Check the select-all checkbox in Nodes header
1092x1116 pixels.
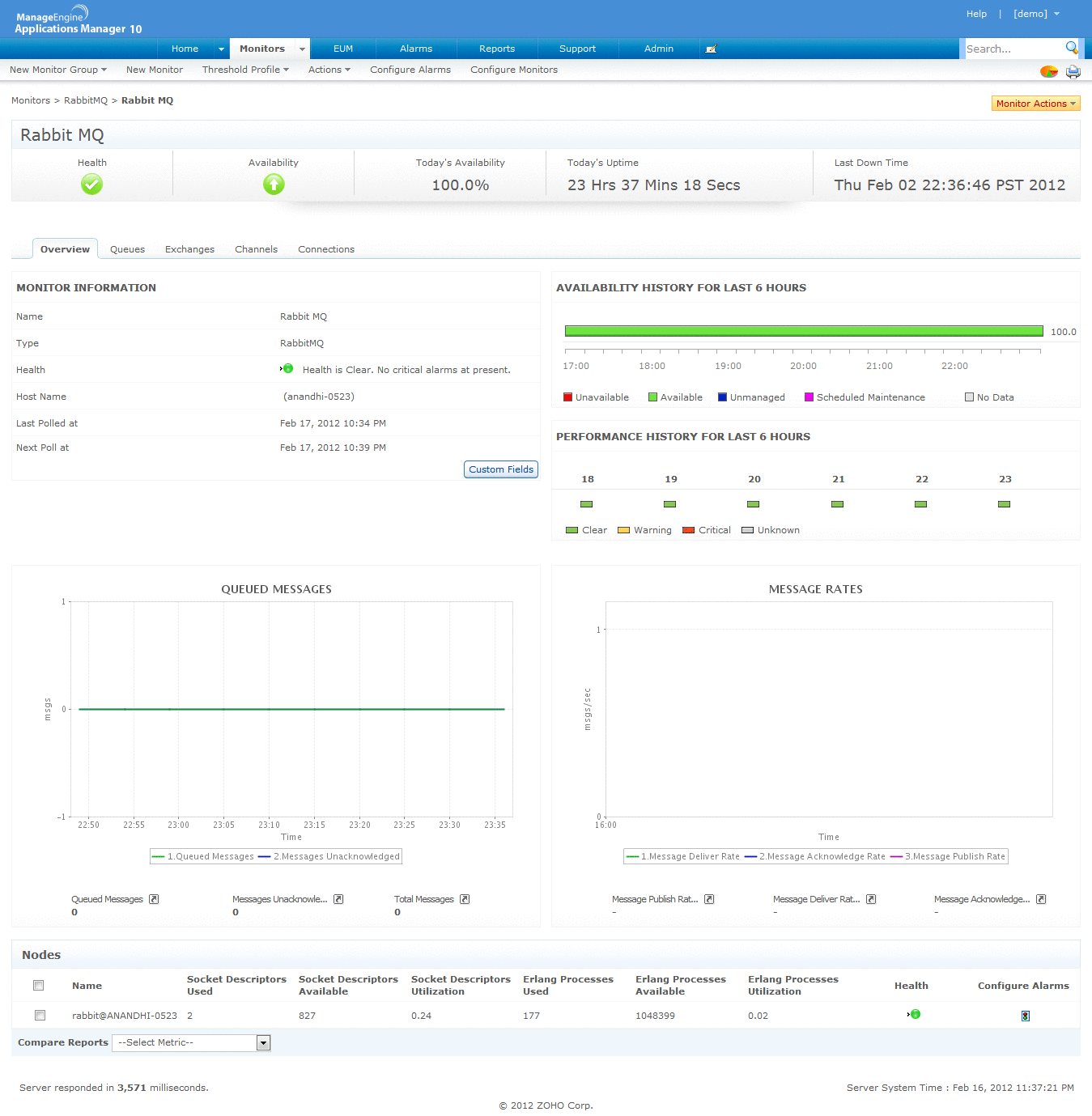[x=39, y=986]
